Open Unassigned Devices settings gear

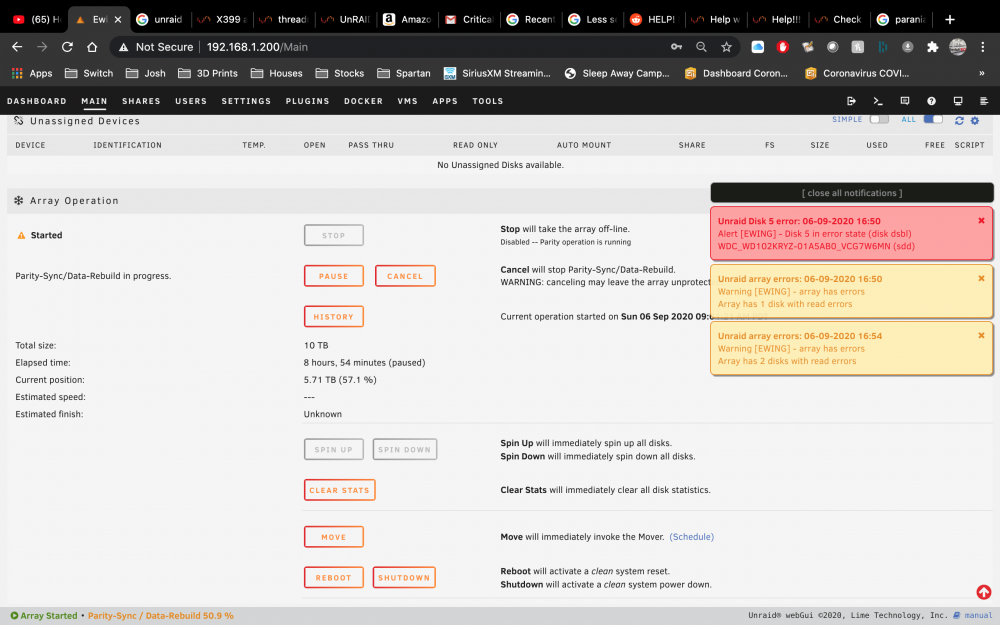pos(974,121)
